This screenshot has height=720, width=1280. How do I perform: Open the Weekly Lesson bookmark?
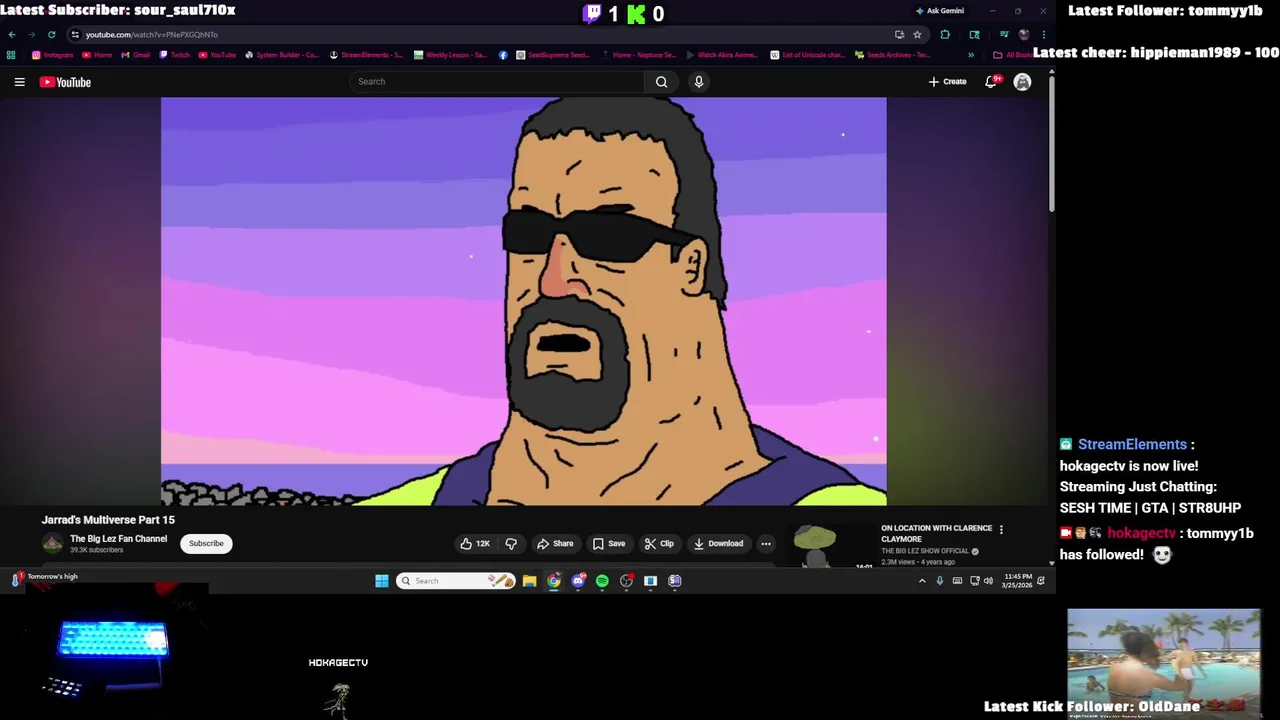pyautogui.click(x=450, y=55)
